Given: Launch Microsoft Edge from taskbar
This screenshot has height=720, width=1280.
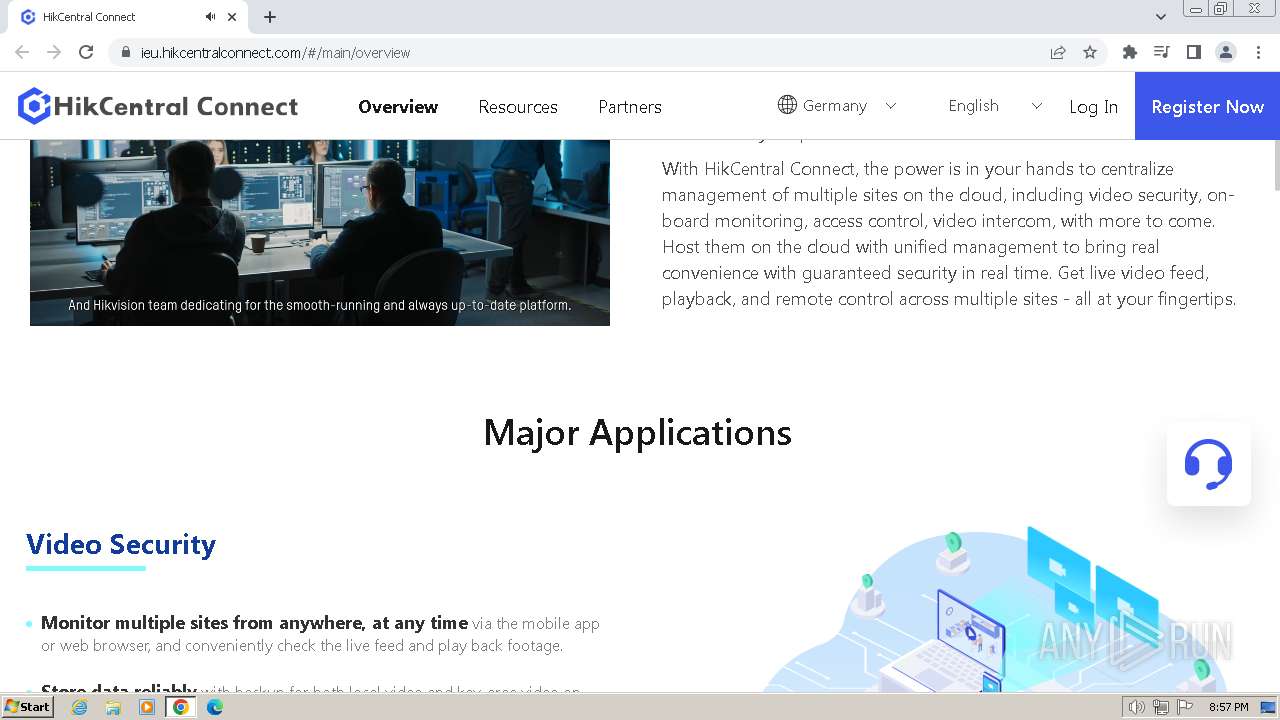Looking at the screenshot, I should coord(215,707).
